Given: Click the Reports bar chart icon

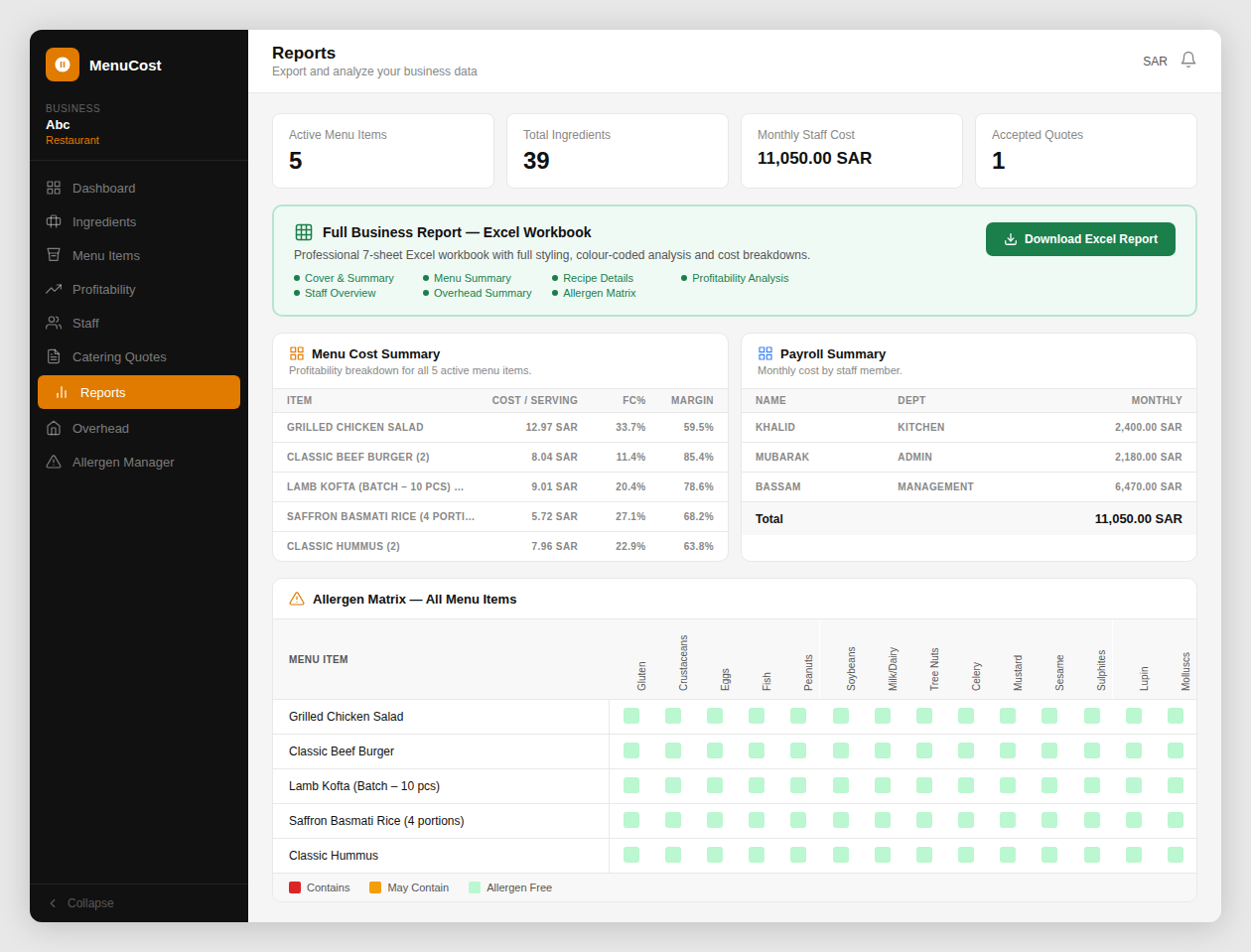Looking at the screenshot, I should (x=62, y=392).
